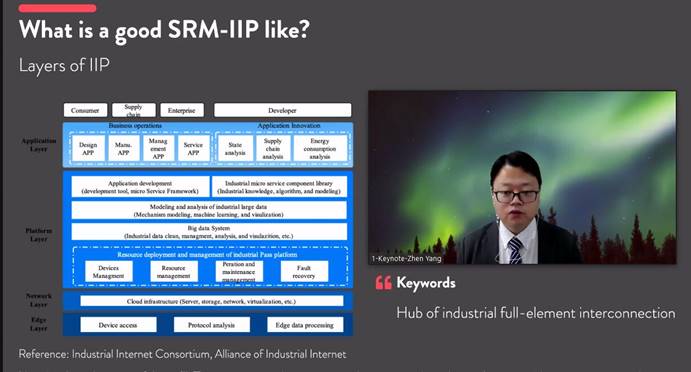Click the Big data System bar
691x372 pixels.
209,232
